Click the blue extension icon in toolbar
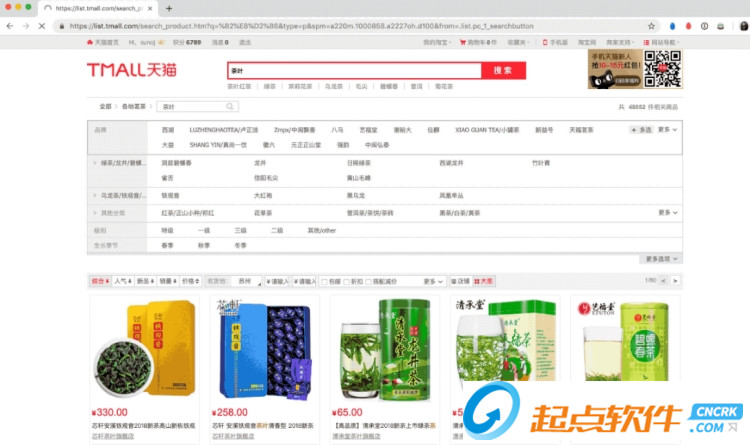The width and height of the screenshot is (750, 445). click(672, 26)
